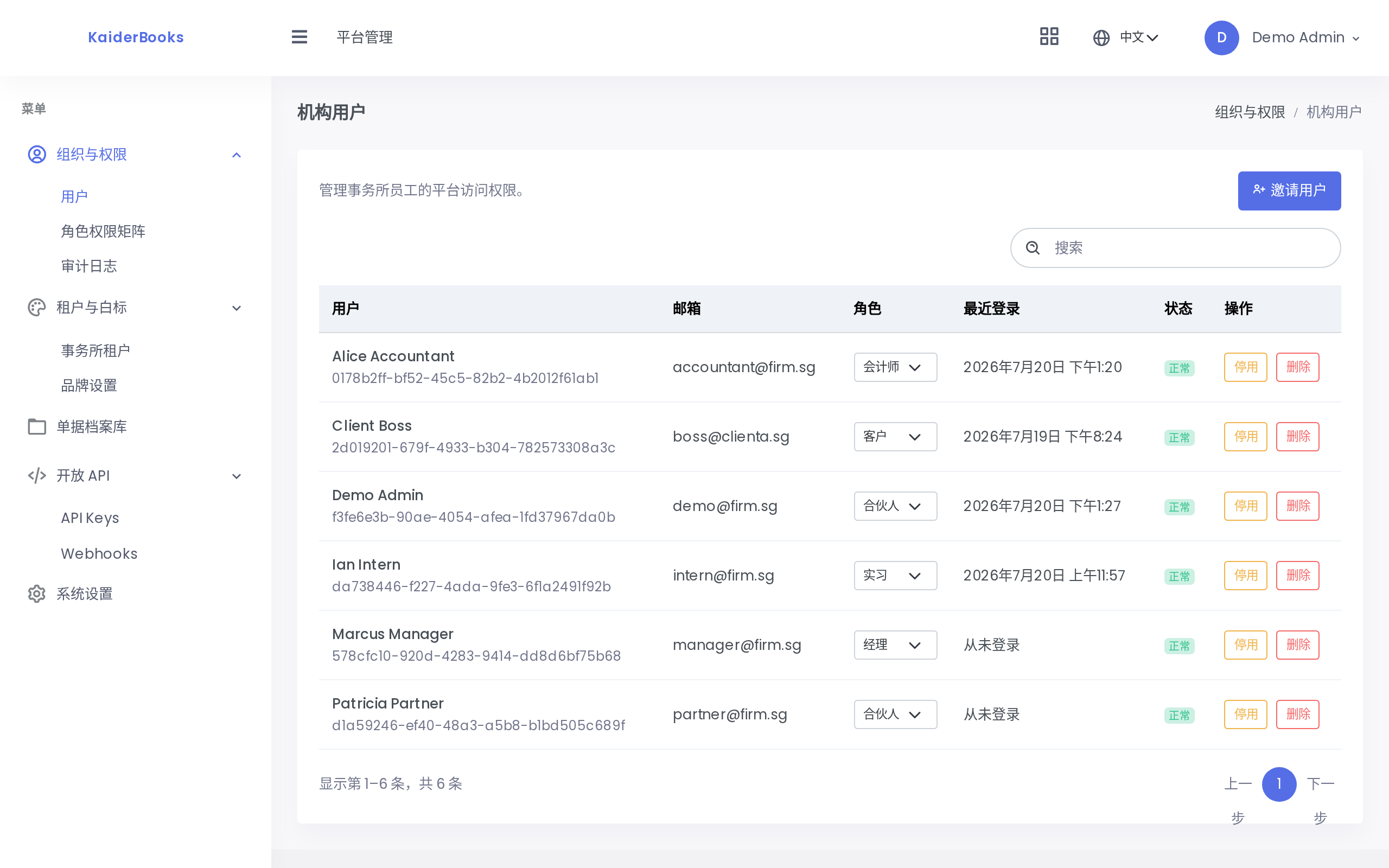The height and width of the screenshot is (868, 1389).
Task: Expand the 租户与白标 section chevron
Action: point(237,308)
